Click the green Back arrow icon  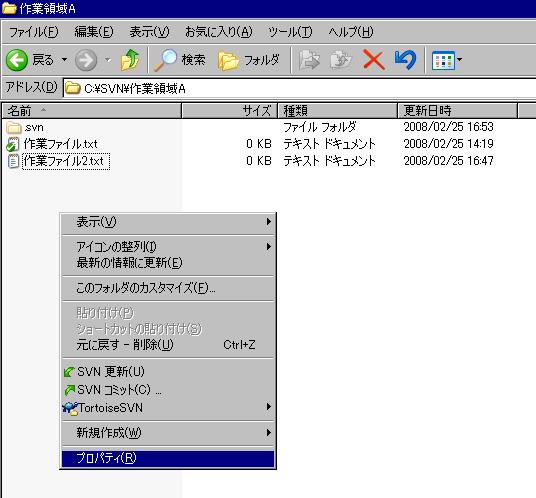click(x=17, y=60)
